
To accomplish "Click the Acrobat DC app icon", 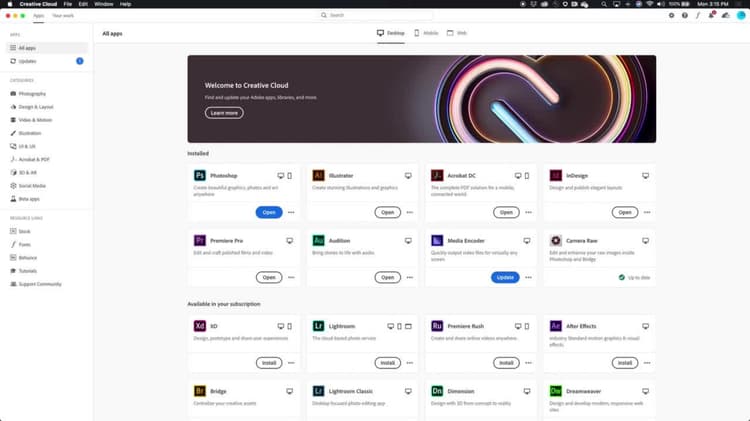I will point(437,176).
